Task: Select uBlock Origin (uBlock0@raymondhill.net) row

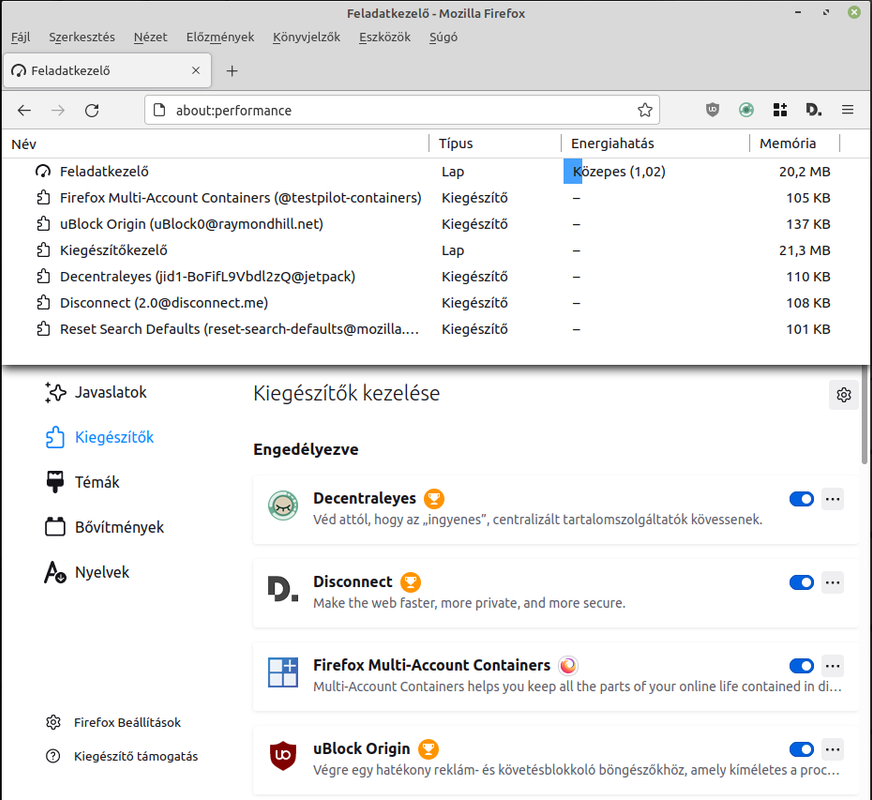Action: pyautogui.click(x=434, y=224)
